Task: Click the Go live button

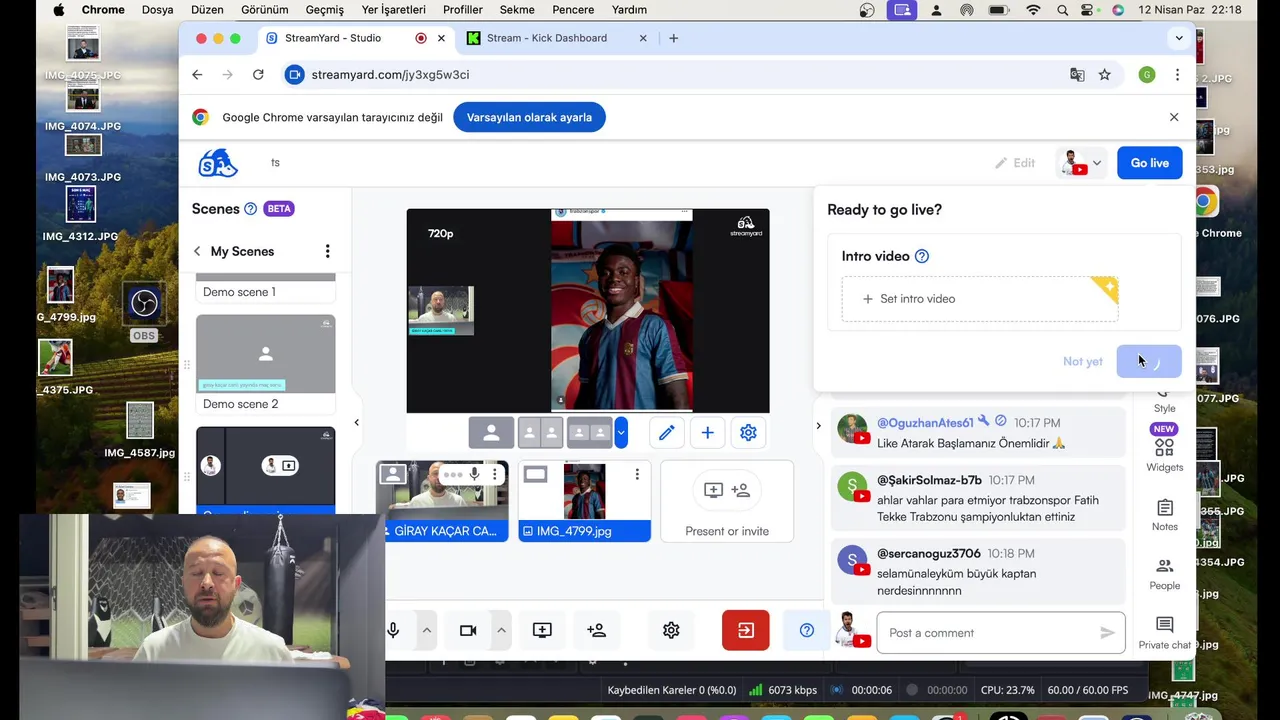Action: [x=1150, y=163]
